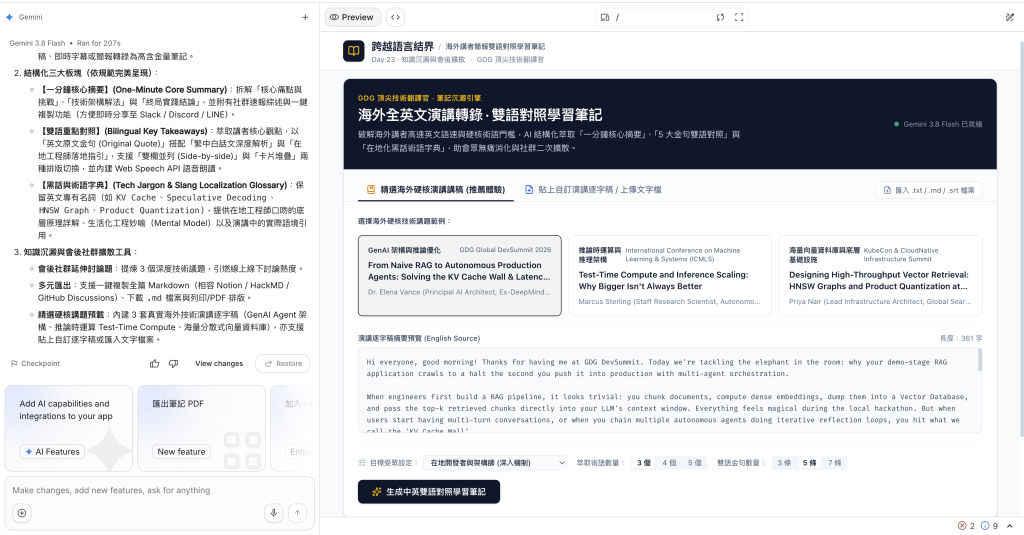Screen dimensions: 1024x535
Task: Send prompt with the up arrow icon
Action: (x=297, y=513)
